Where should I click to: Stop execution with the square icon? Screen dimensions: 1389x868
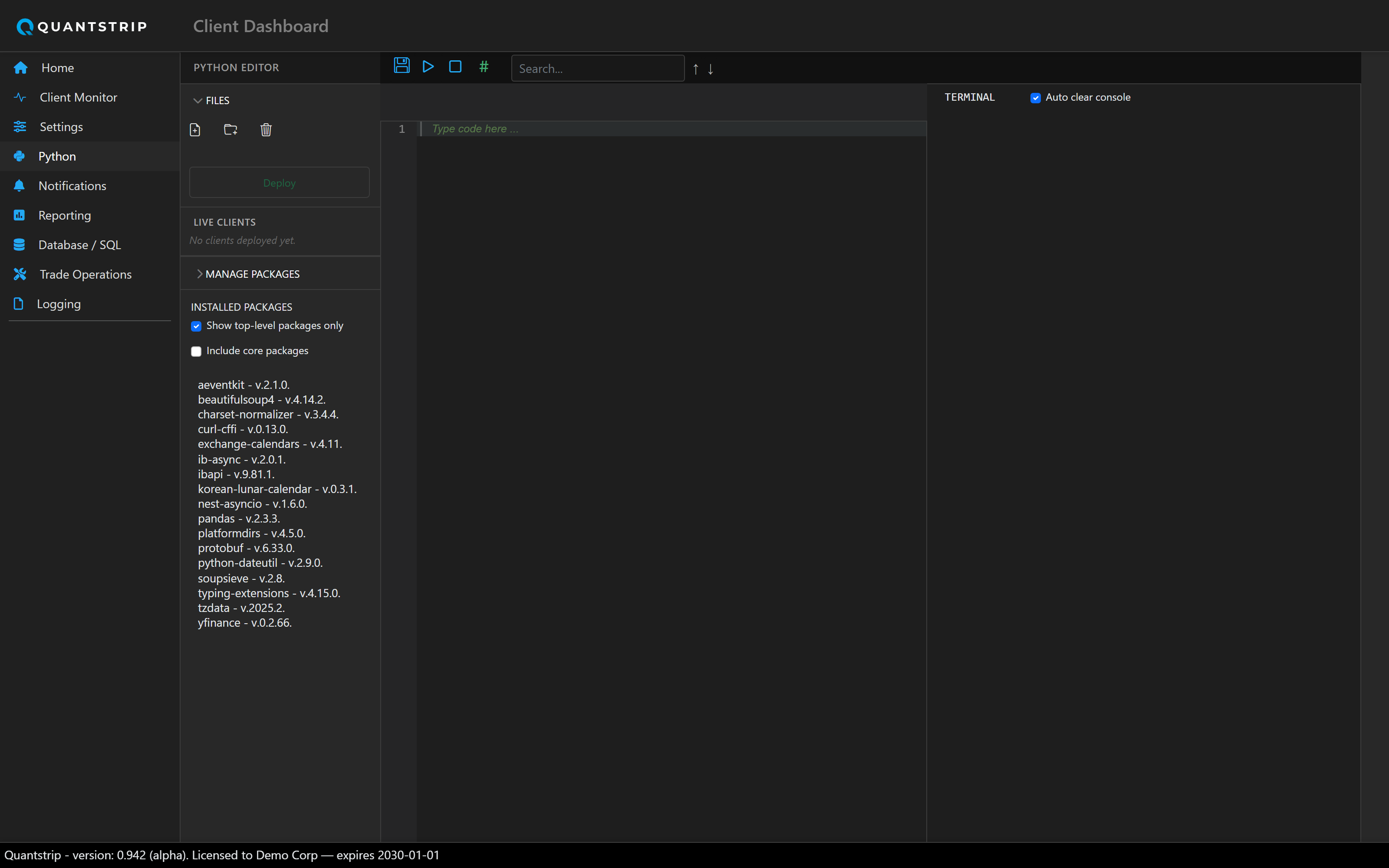click(455, 66)
